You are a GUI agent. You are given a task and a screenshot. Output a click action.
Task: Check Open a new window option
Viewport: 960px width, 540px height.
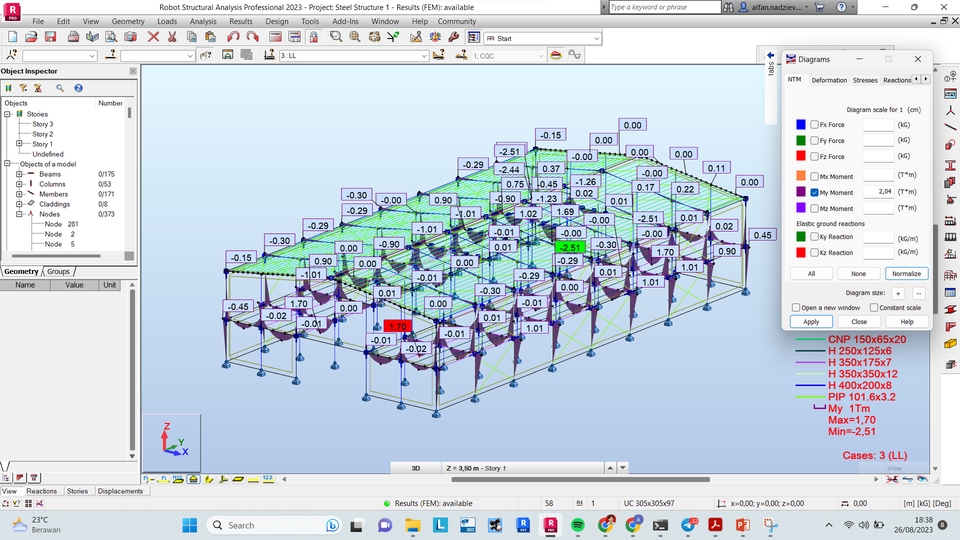pos(796,307)
